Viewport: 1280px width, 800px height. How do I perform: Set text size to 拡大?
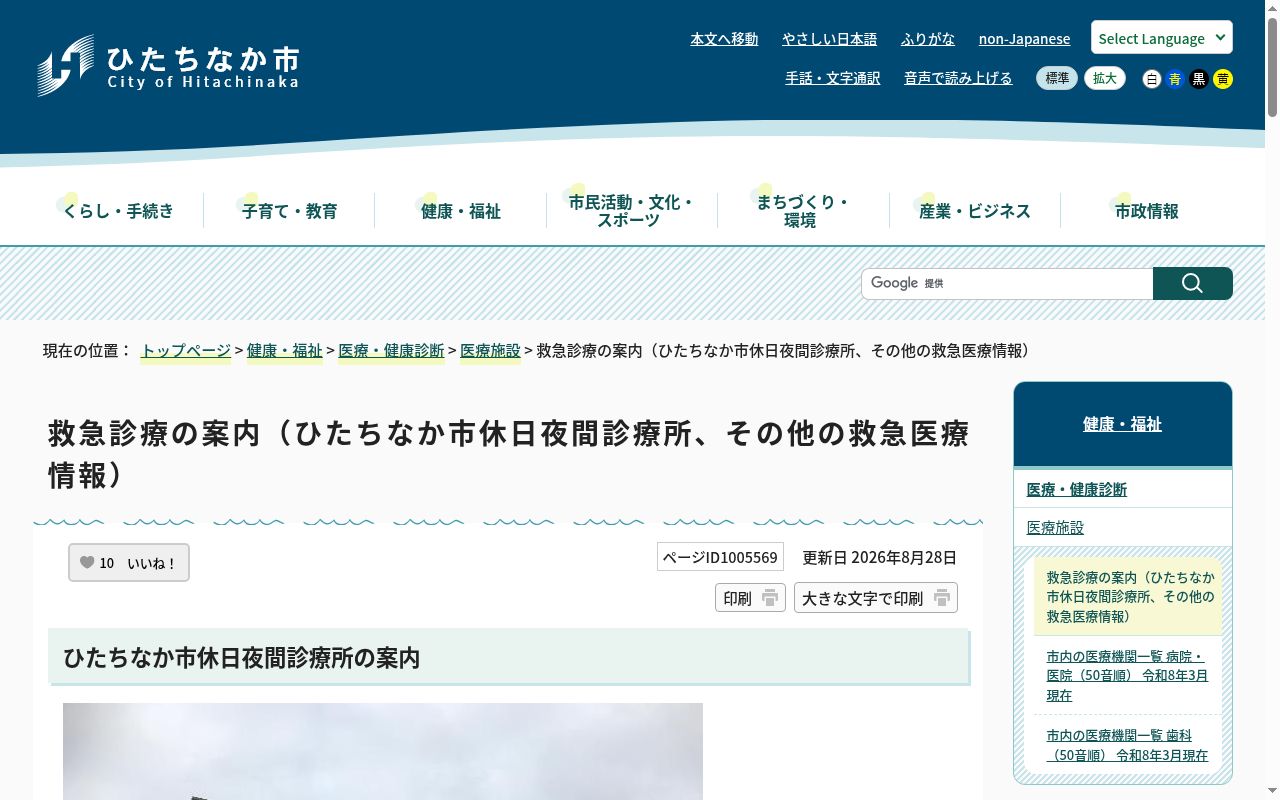pyautogui.click(x=1105, y=78)
